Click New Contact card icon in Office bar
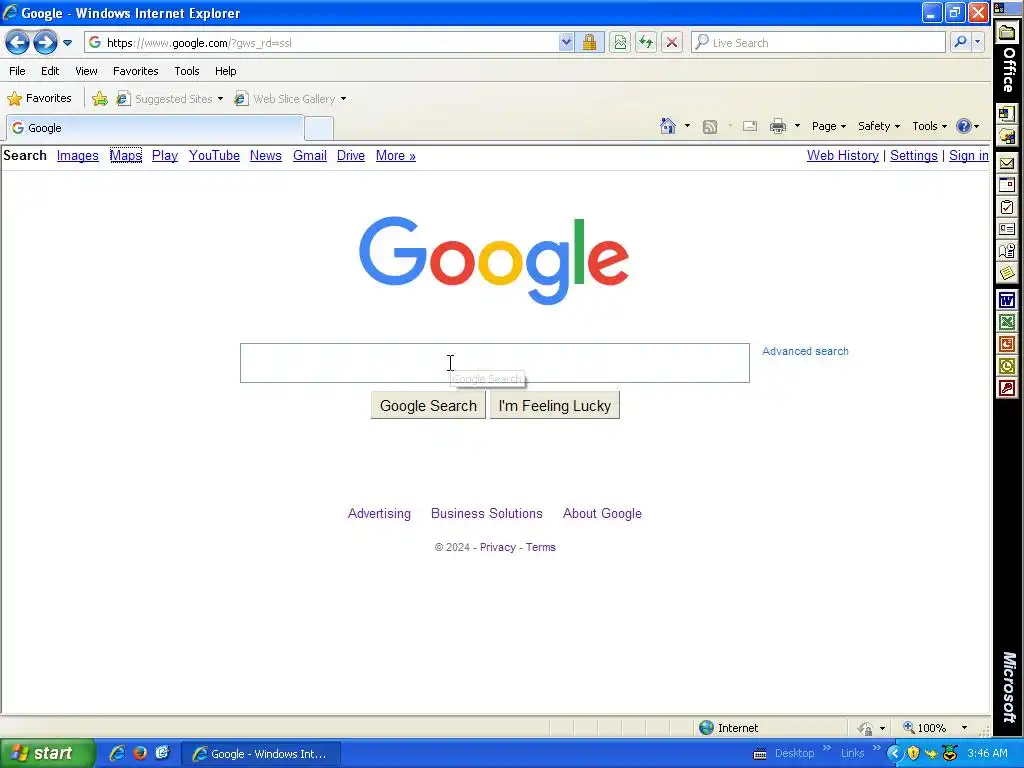 click(1007, 229)
